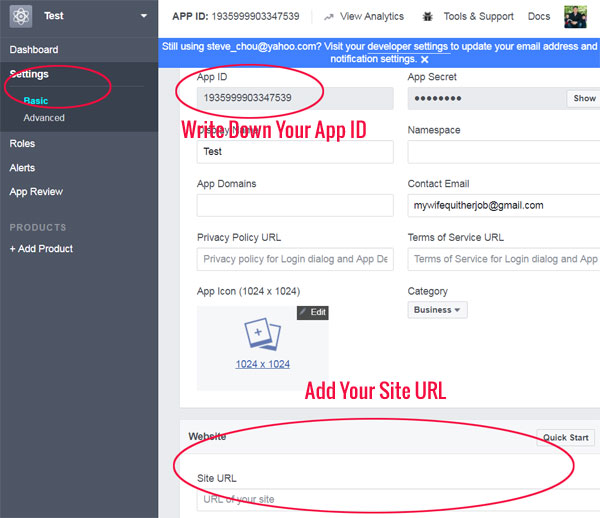This screenshot has width=600, height=518.
Task: Click Edit on the App Icon
Action: (x=313, y=313)
